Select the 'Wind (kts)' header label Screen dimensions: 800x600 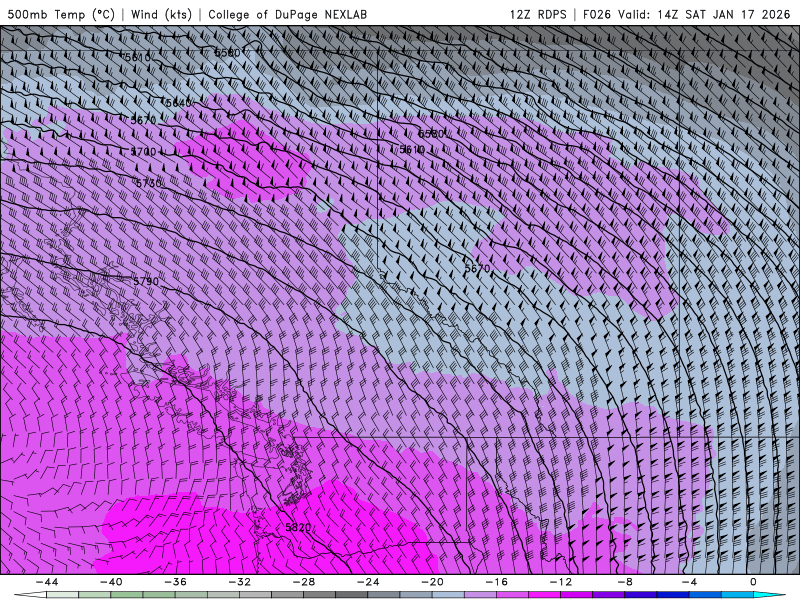pos(161,14)
